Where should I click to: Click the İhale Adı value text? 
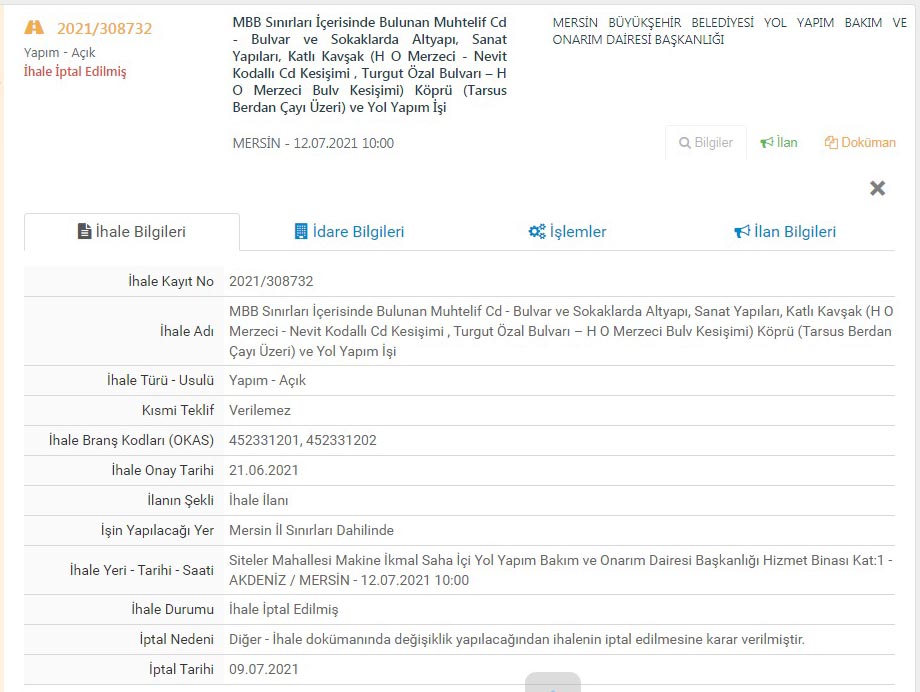[x=561, y=331]
